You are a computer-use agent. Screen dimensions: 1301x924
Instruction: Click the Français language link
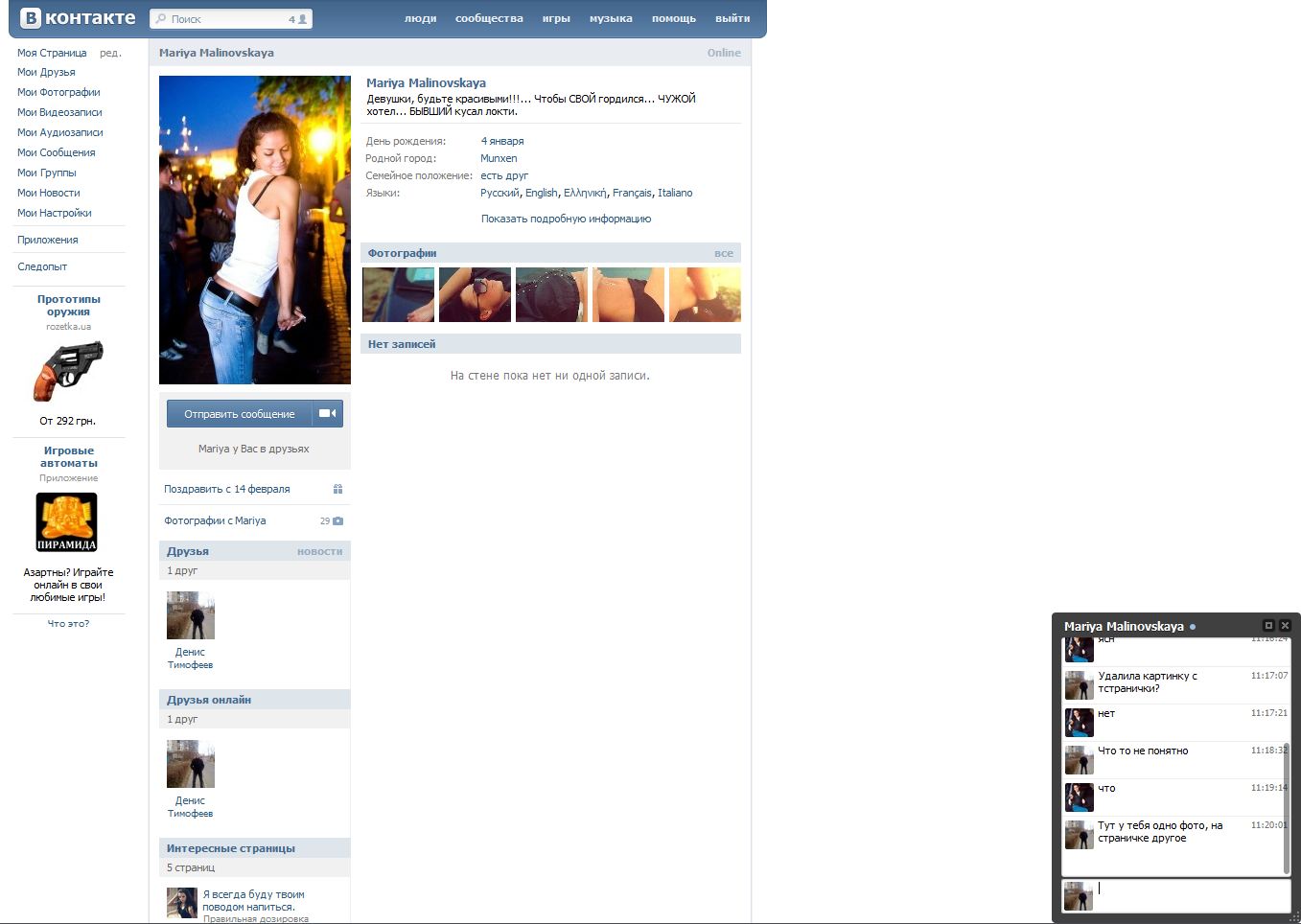[632, 193]
